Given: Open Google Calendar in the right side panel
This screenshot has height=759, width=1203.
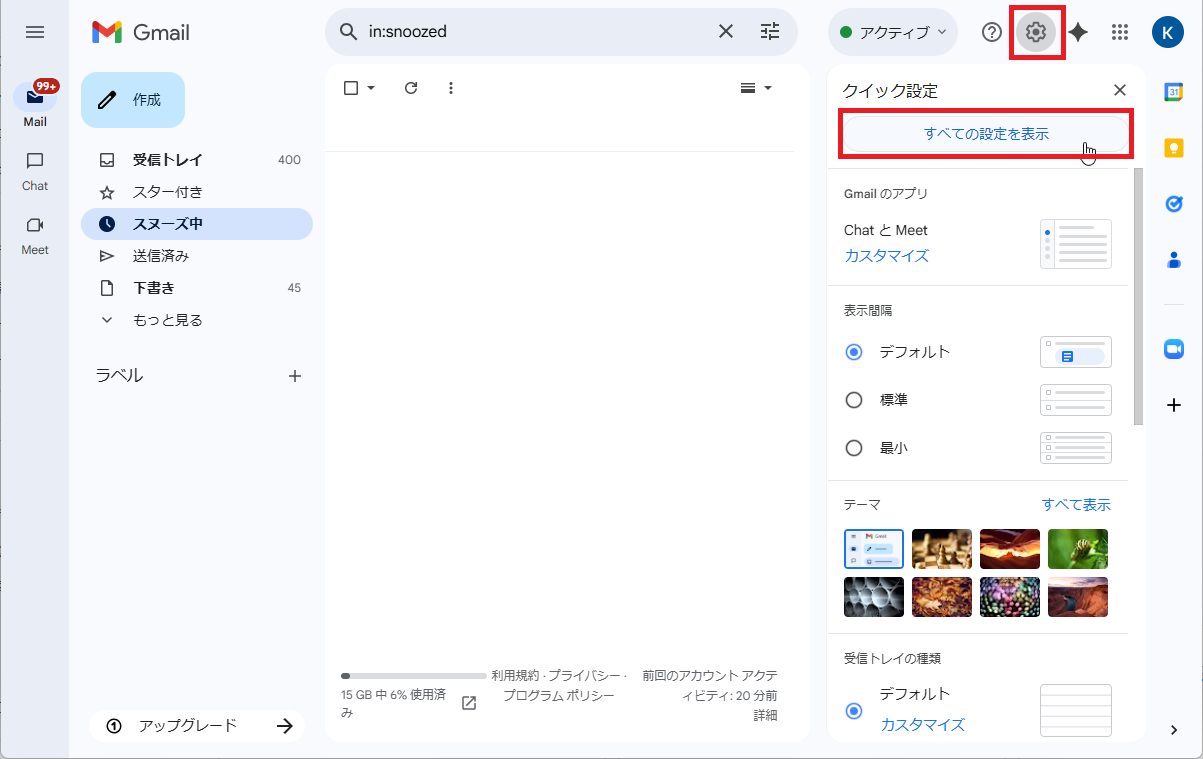Looking at the screenshot, I should [1173, 92].
